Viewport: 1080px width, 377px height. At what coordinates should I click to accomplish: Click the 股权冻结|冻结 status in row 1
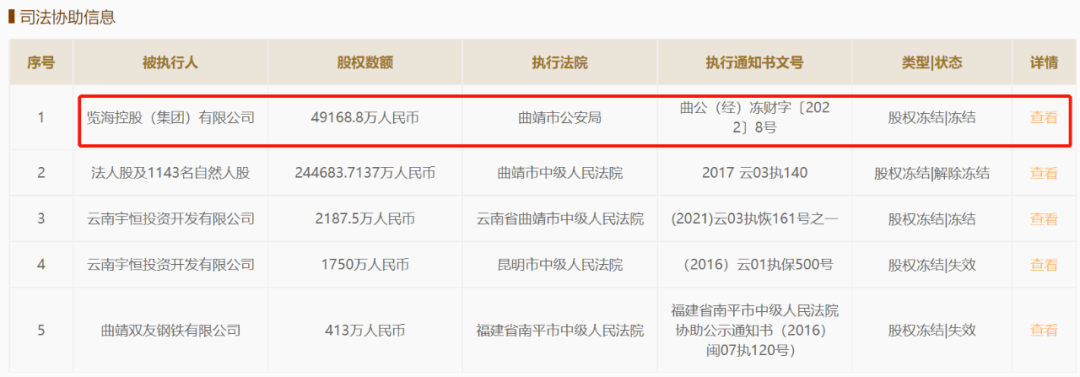tap(932, 118)
